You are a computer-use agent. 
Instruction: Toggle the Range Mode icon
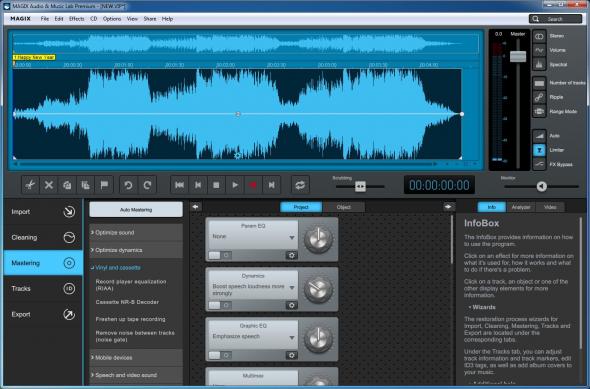(x=539, y=111)
